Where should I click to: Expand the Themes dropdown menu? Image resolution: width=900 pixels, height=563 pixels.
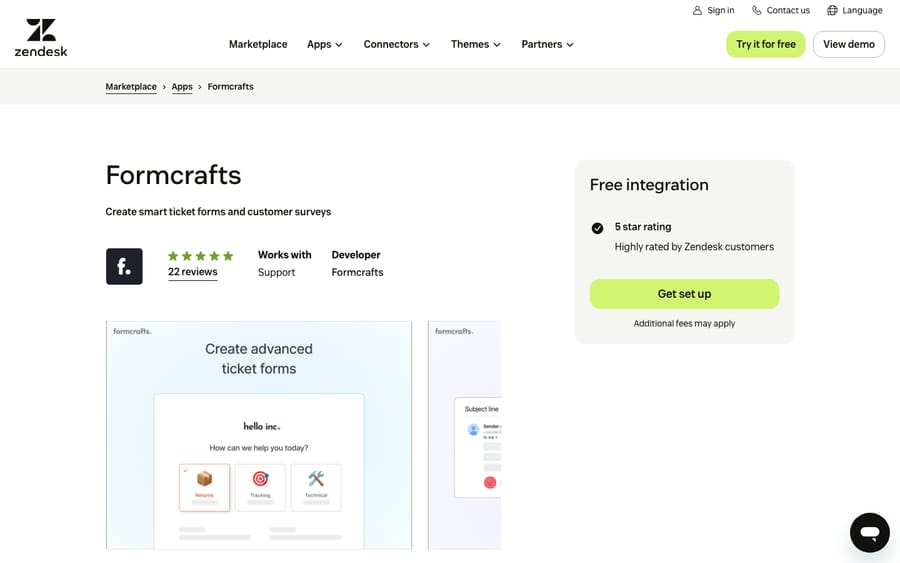(476, 44)
